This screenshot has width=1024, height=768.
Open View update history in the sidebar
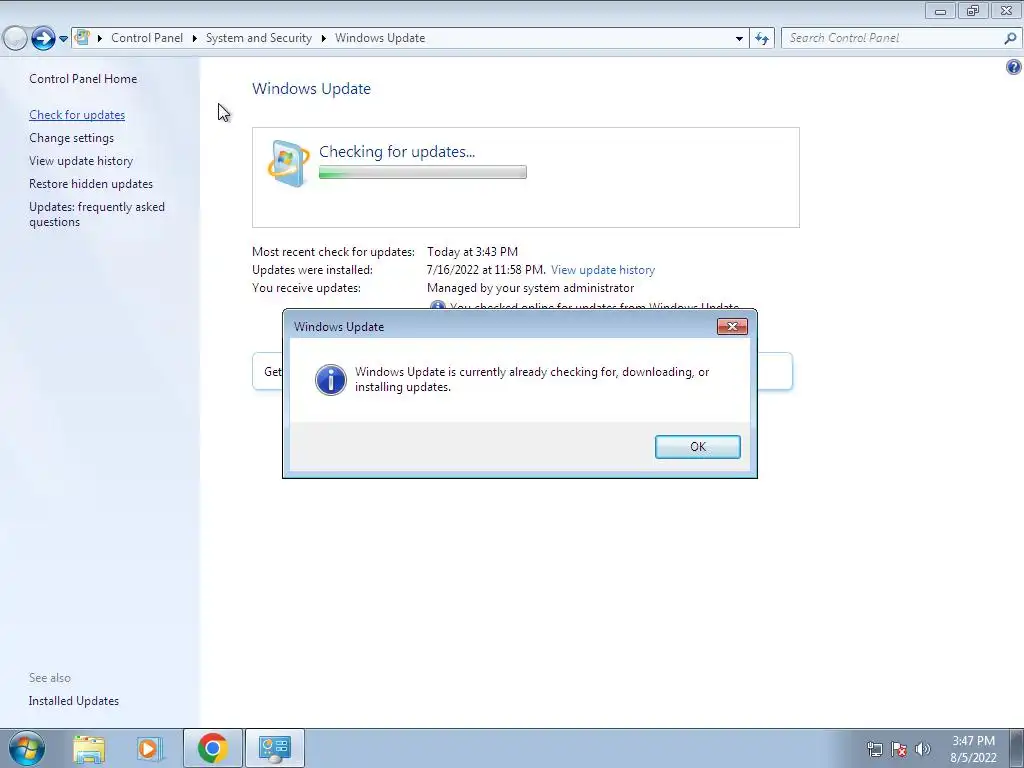pyautogui.click(x=81, y=161)
